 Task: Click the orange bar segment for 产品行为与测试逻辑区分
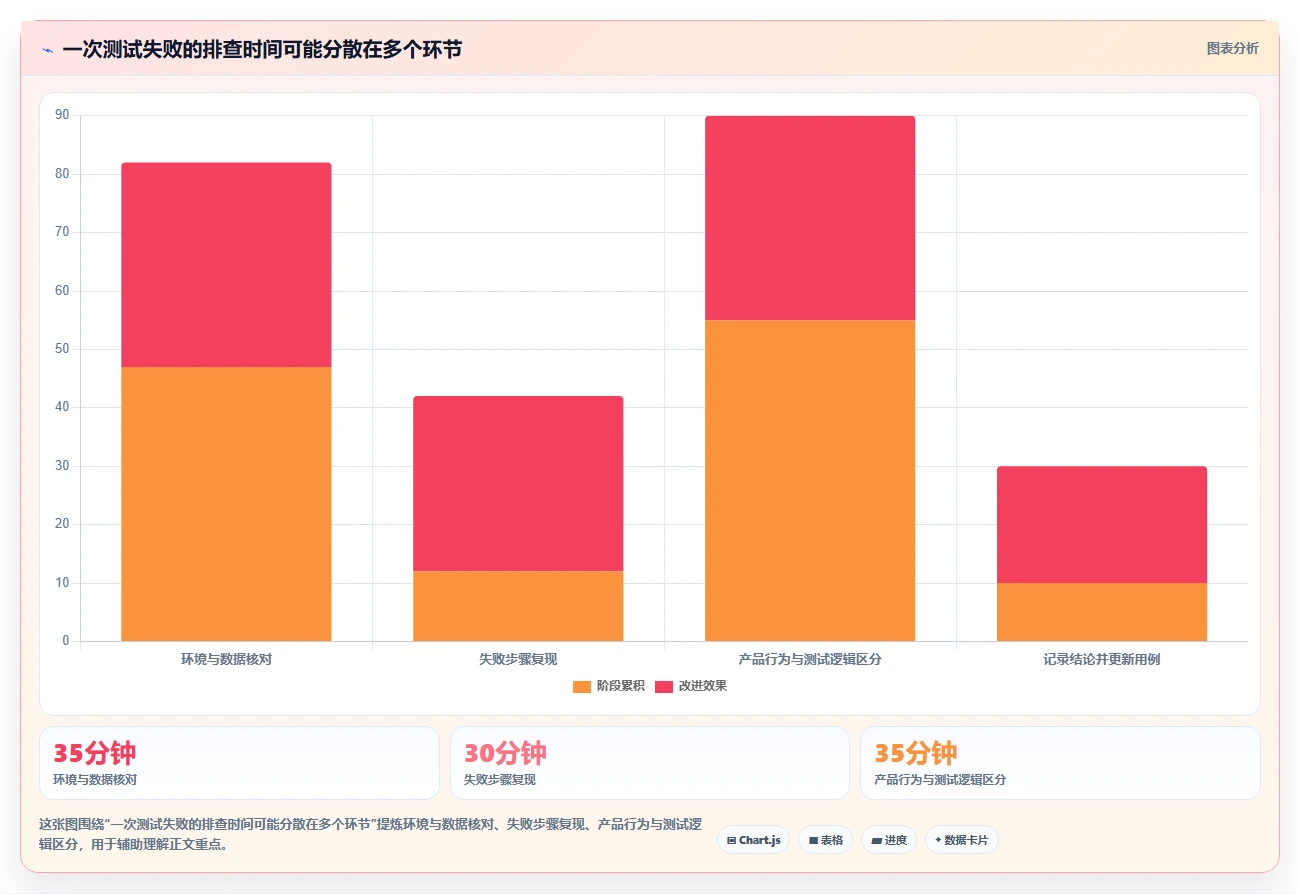tap(810, 480)
